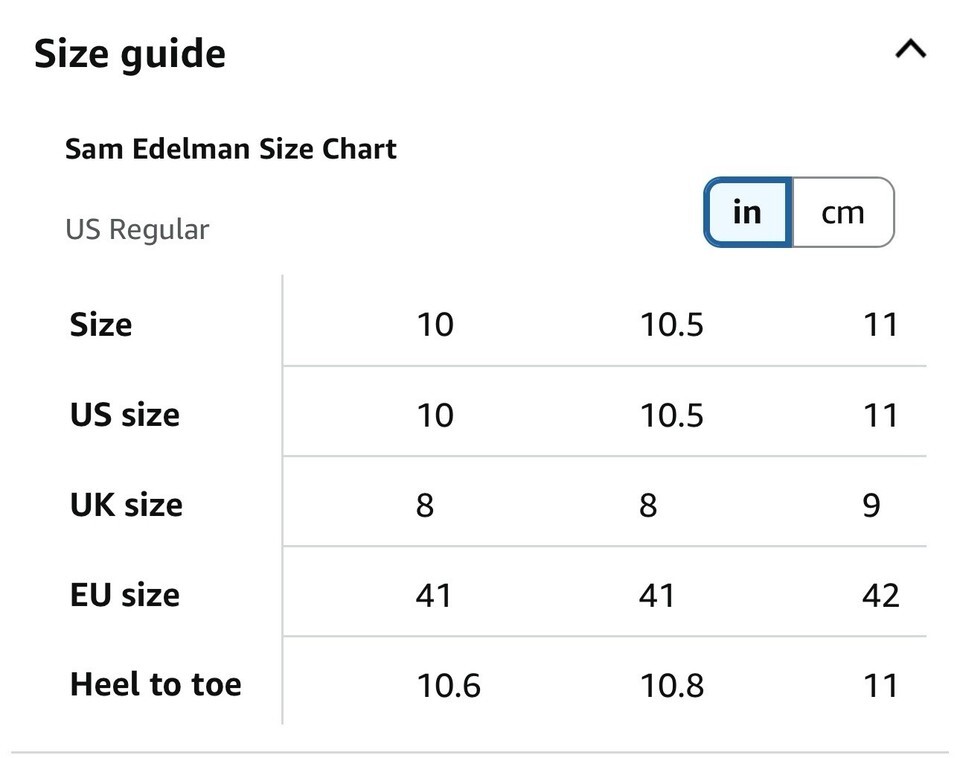Click heel to toe 10.6 value
The height and width of the screenshot is (758, 960).
449,685
